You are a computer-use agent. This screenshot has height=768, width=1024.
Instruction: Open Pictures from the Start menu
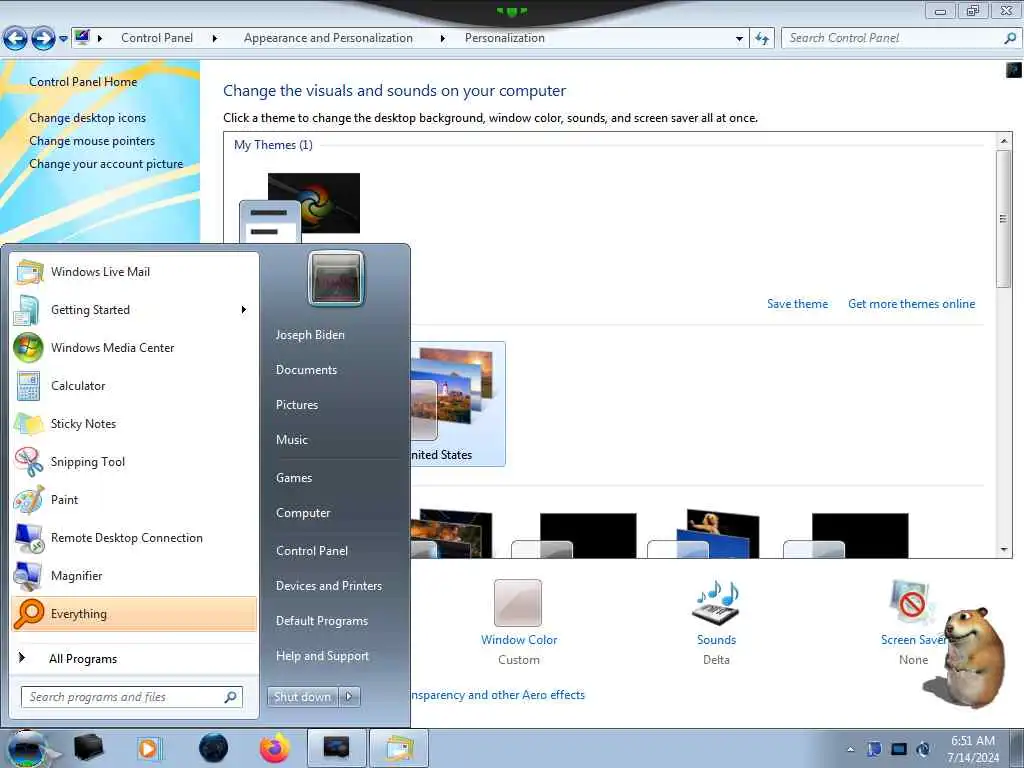[296, 405]
